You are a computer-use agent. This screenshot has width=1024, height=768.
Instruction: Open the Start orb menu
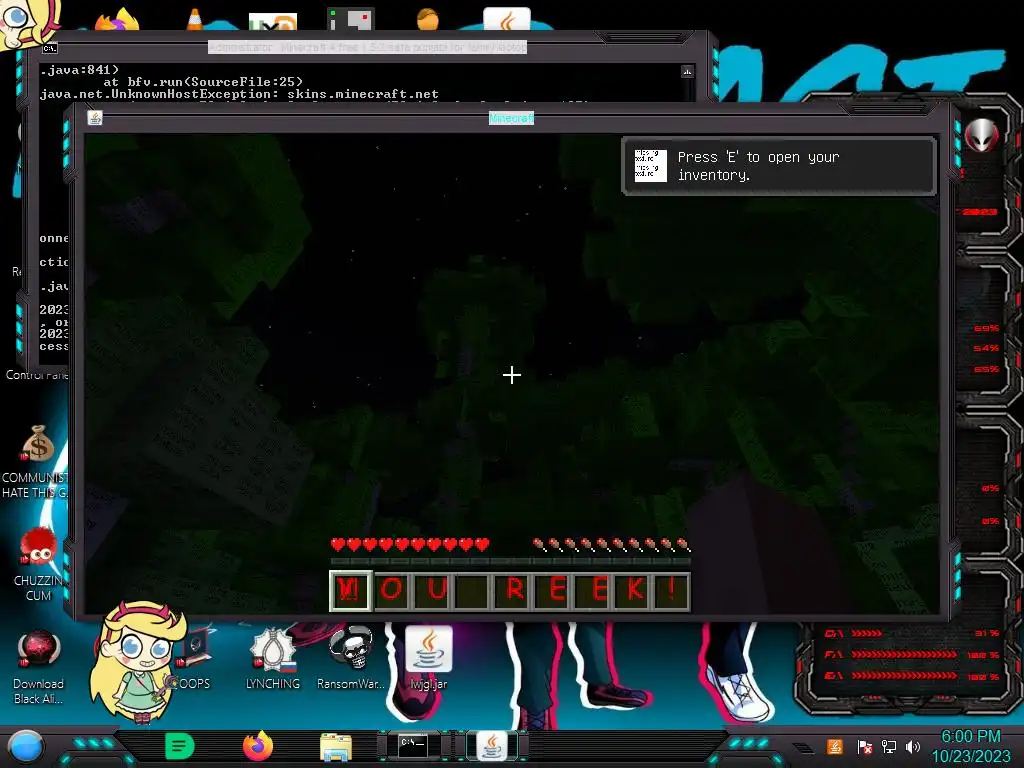(26, 747)
